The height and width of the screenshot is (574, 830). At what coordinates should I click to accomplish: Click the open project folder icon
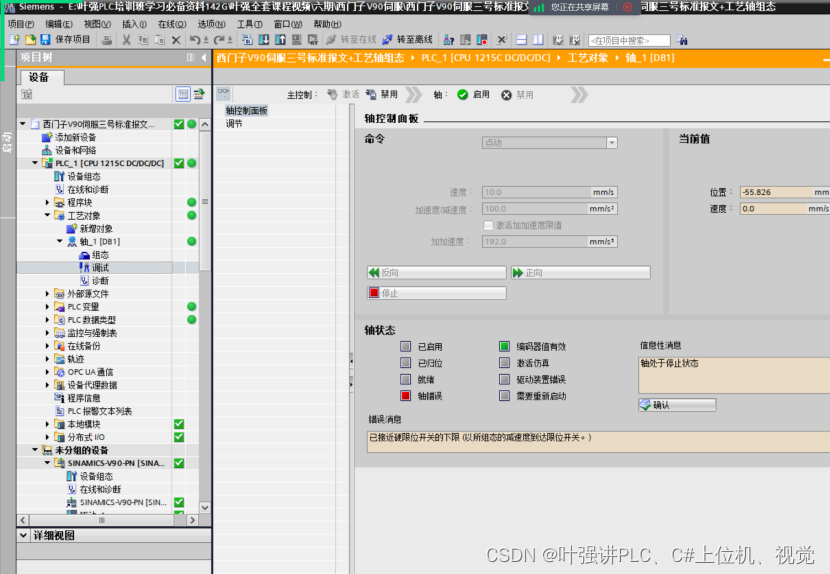[x=30, y=40]
